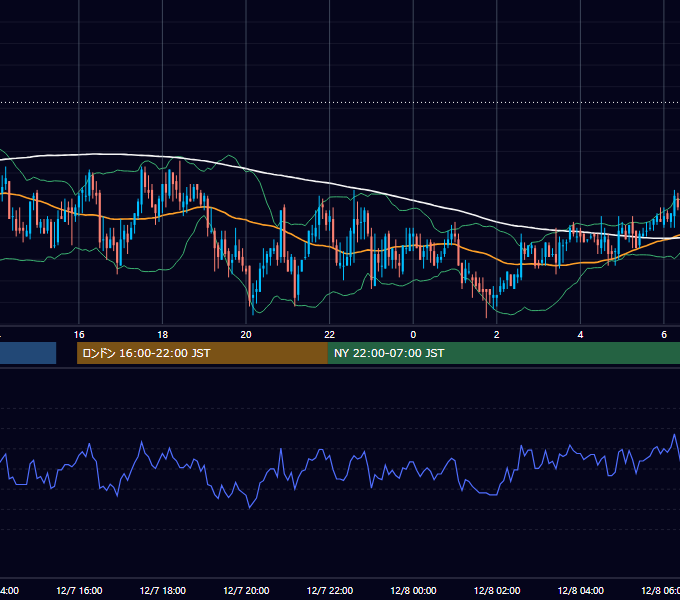Click the 0 hour axis label

[x=413, y=335]
